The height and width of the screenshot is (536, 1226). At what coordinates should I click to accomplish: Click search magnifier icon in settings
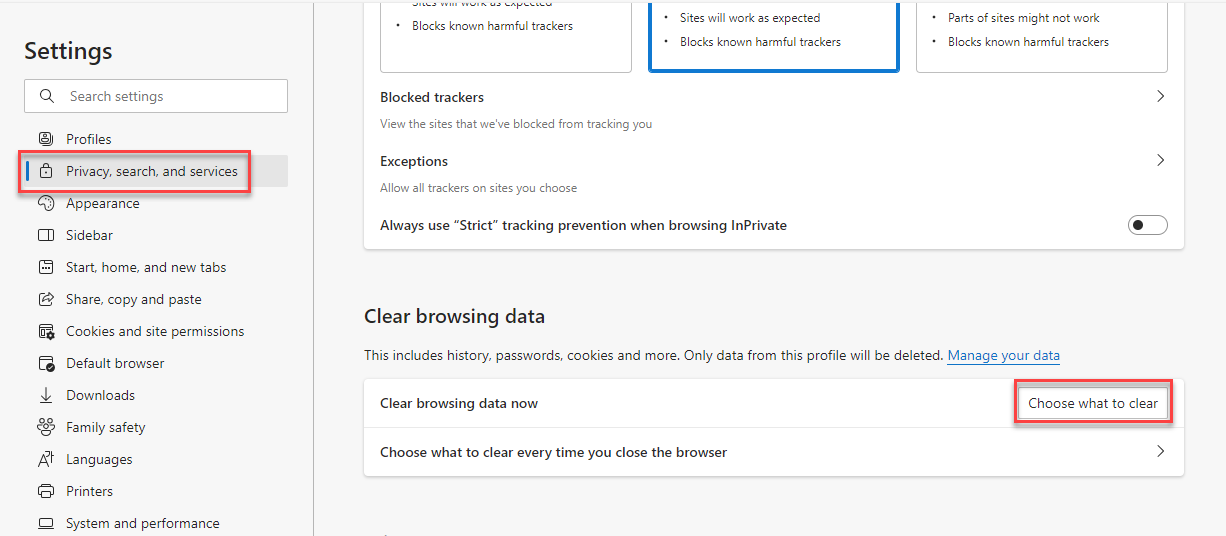pos(46,96)
